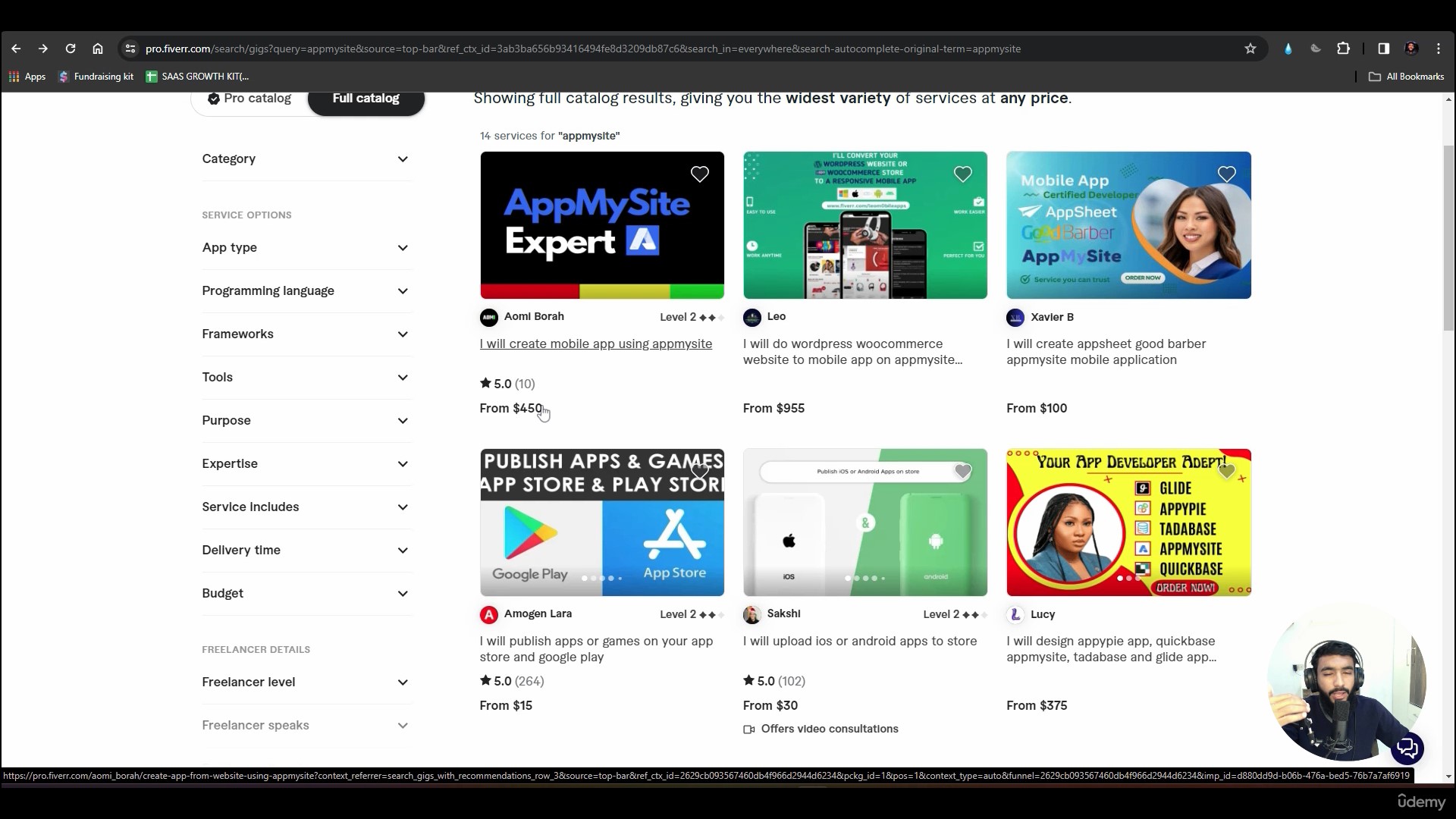The image size is (1456, 819).
Task: Click Aomi Borah's seller avatar
Action: (489, 317)
